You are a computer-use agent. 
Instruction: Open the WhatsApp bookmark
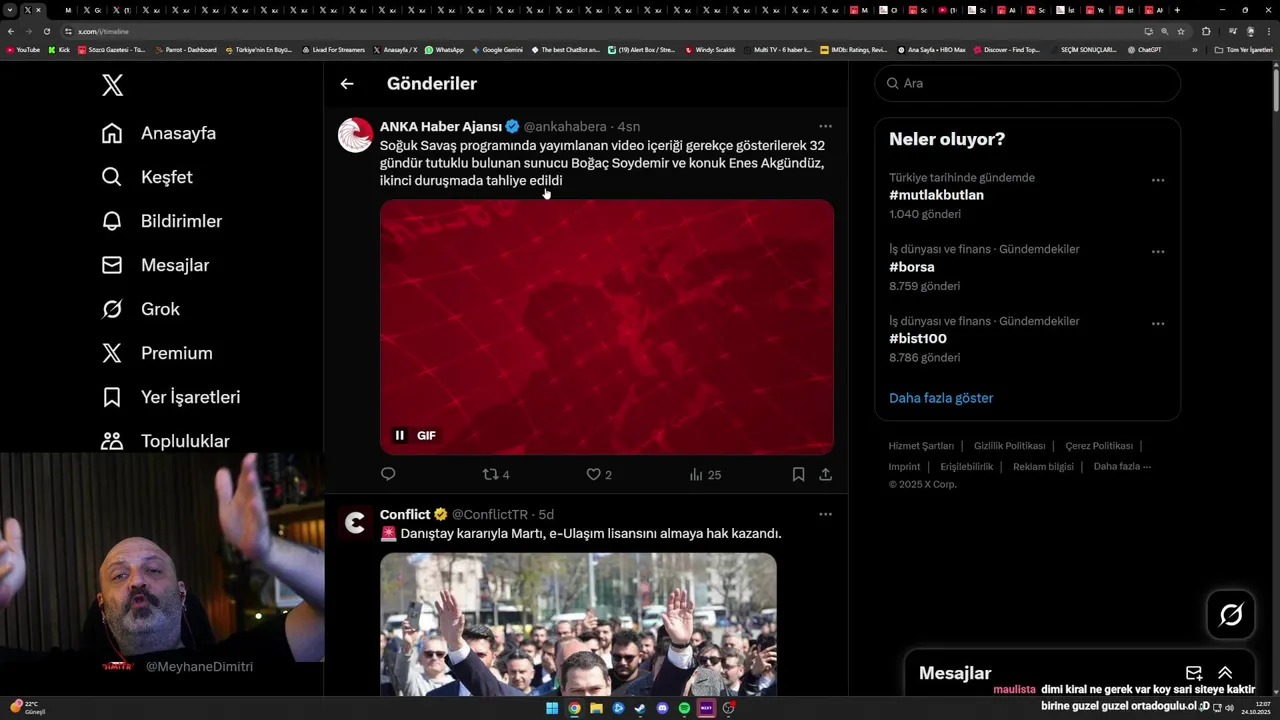click(444, 49)
